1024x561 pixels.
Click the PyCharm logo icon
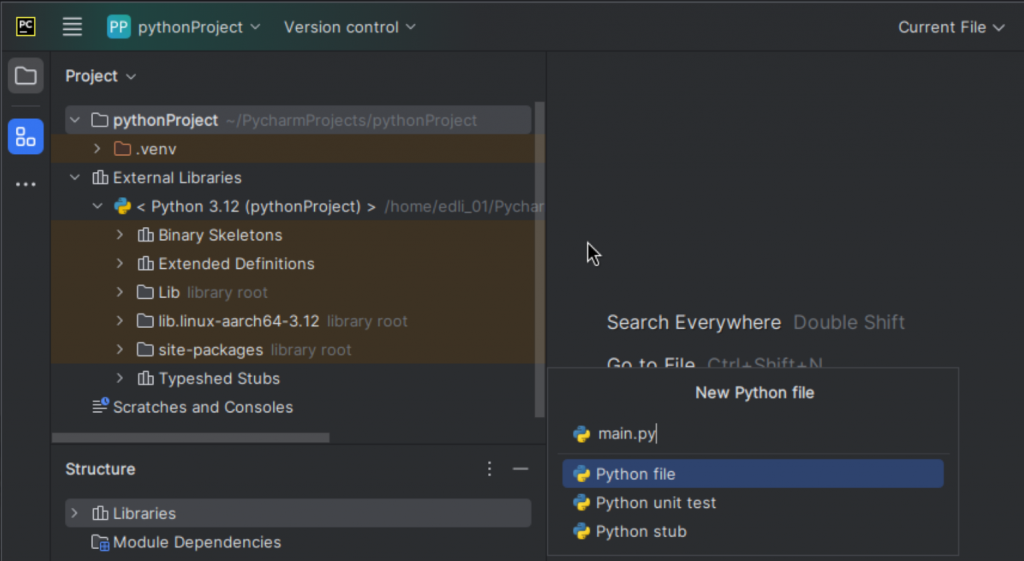coord(26,27)
